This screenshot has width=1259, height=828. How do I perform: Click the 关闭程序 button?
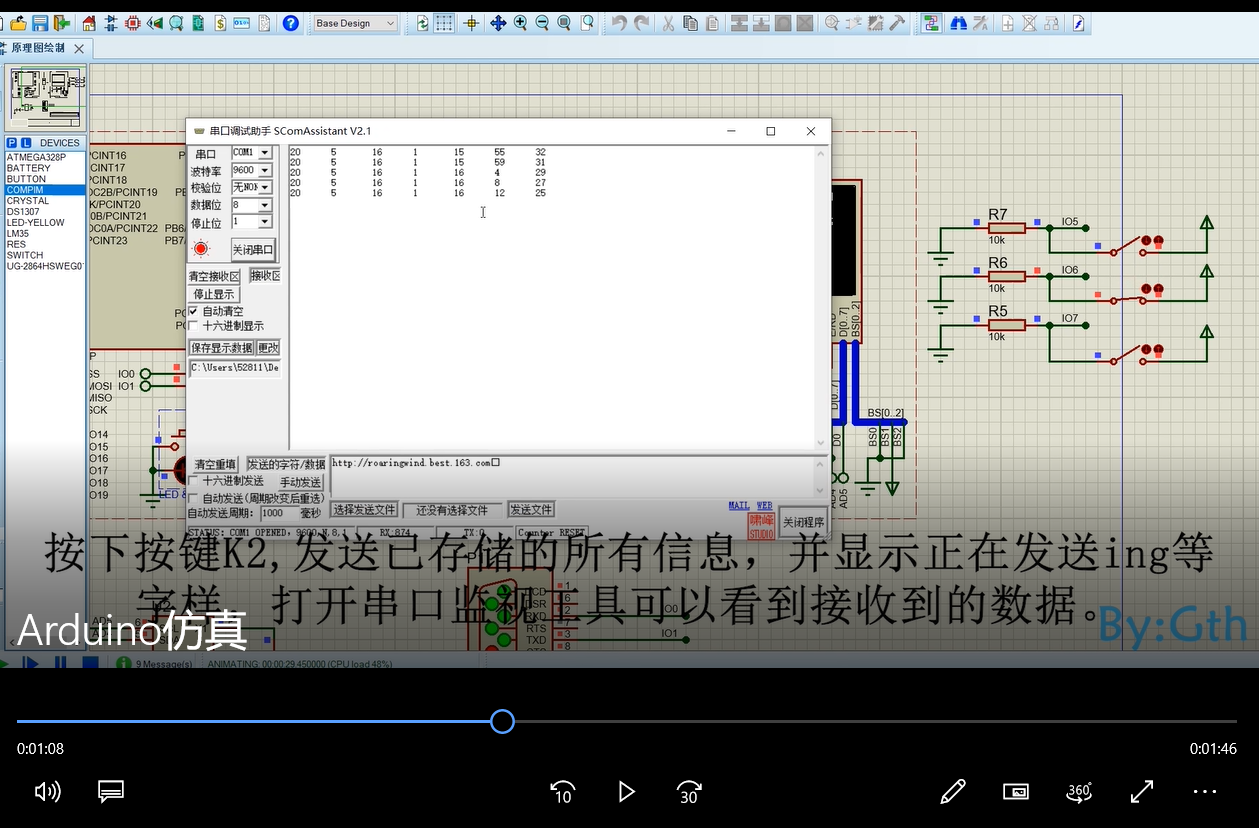803,523
